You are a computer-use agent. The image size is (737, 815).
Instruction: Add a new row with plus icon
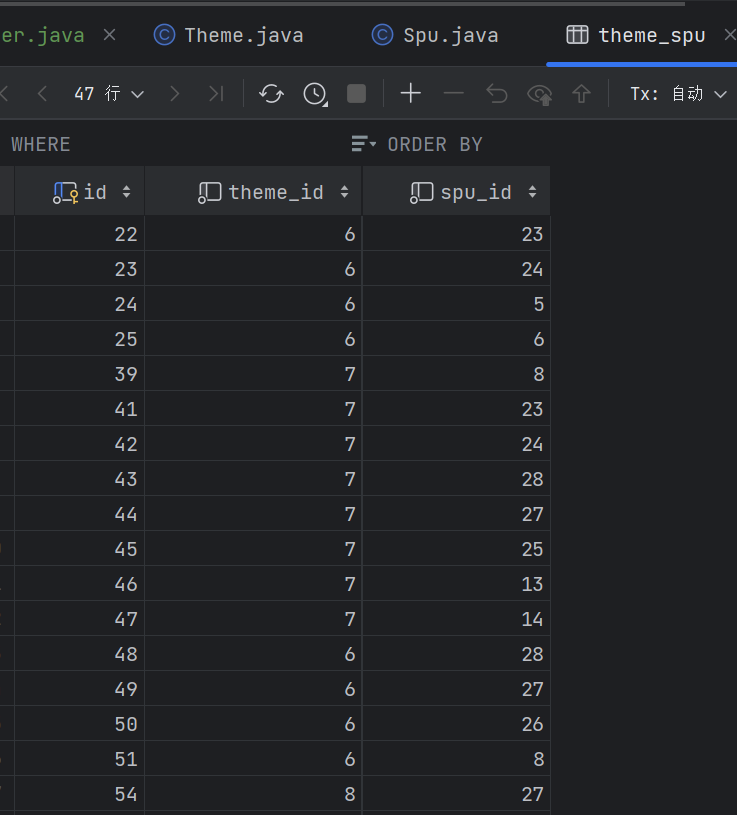pyautogui.click(x=411, y=94)
